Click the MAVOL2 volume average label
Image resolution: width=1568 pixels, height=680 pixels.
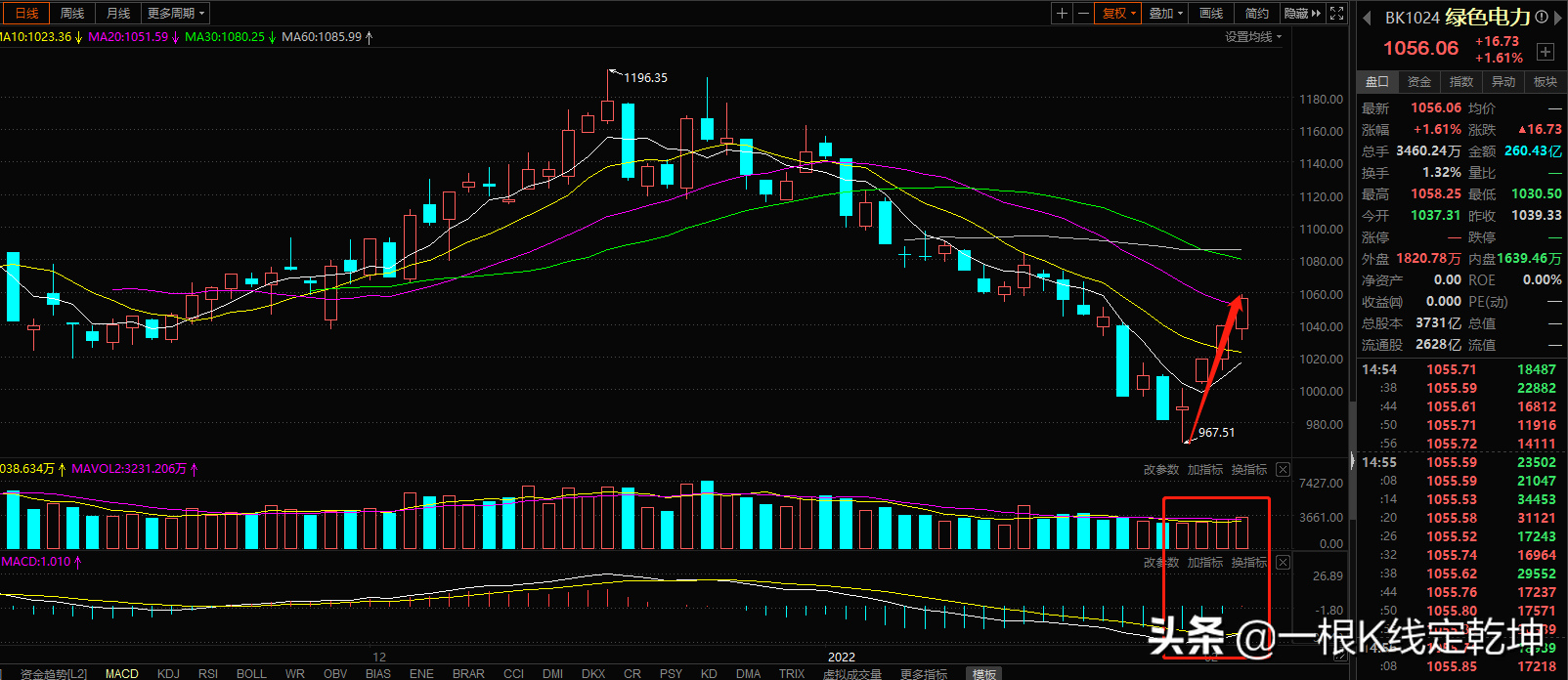pos(129,469)
